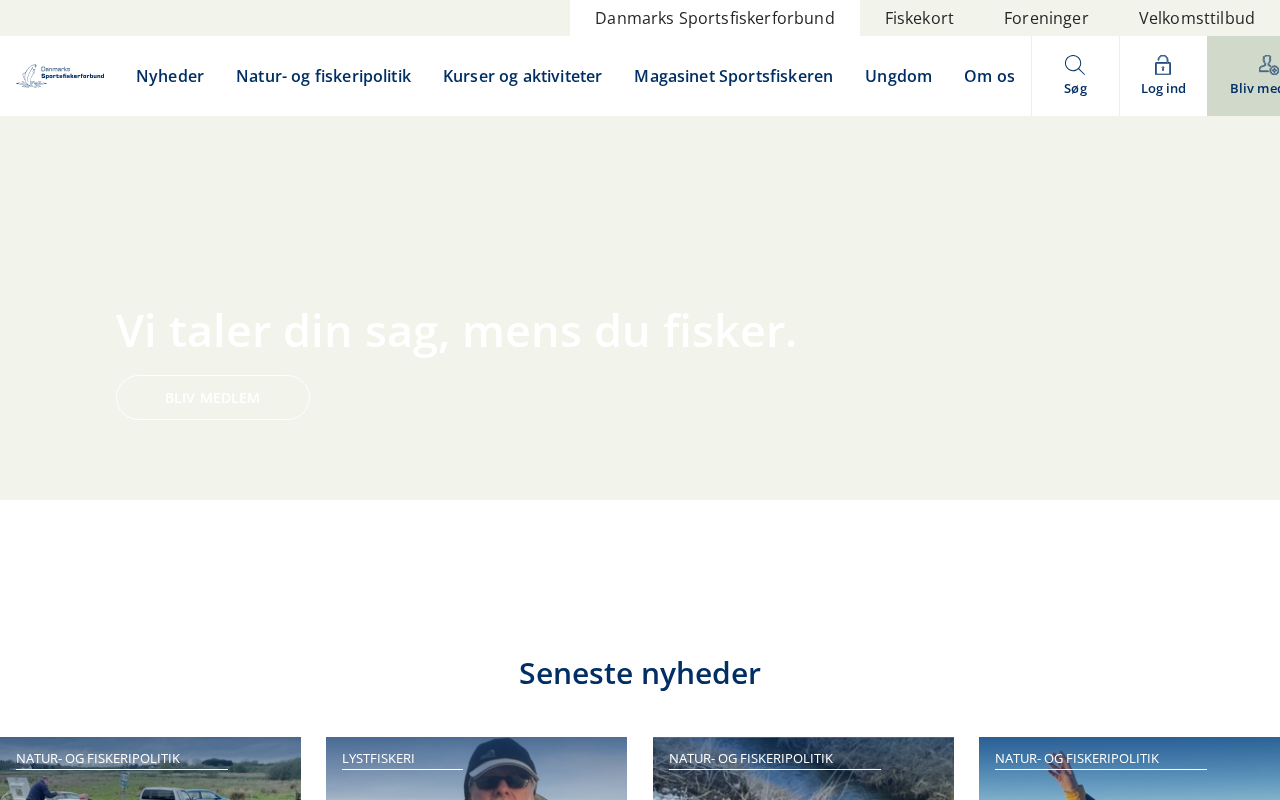This screenshot has width=1280, height=800.
Task: Select the Danmarks Sportsfiskerforbund top tab
Action: click(715, 18)
